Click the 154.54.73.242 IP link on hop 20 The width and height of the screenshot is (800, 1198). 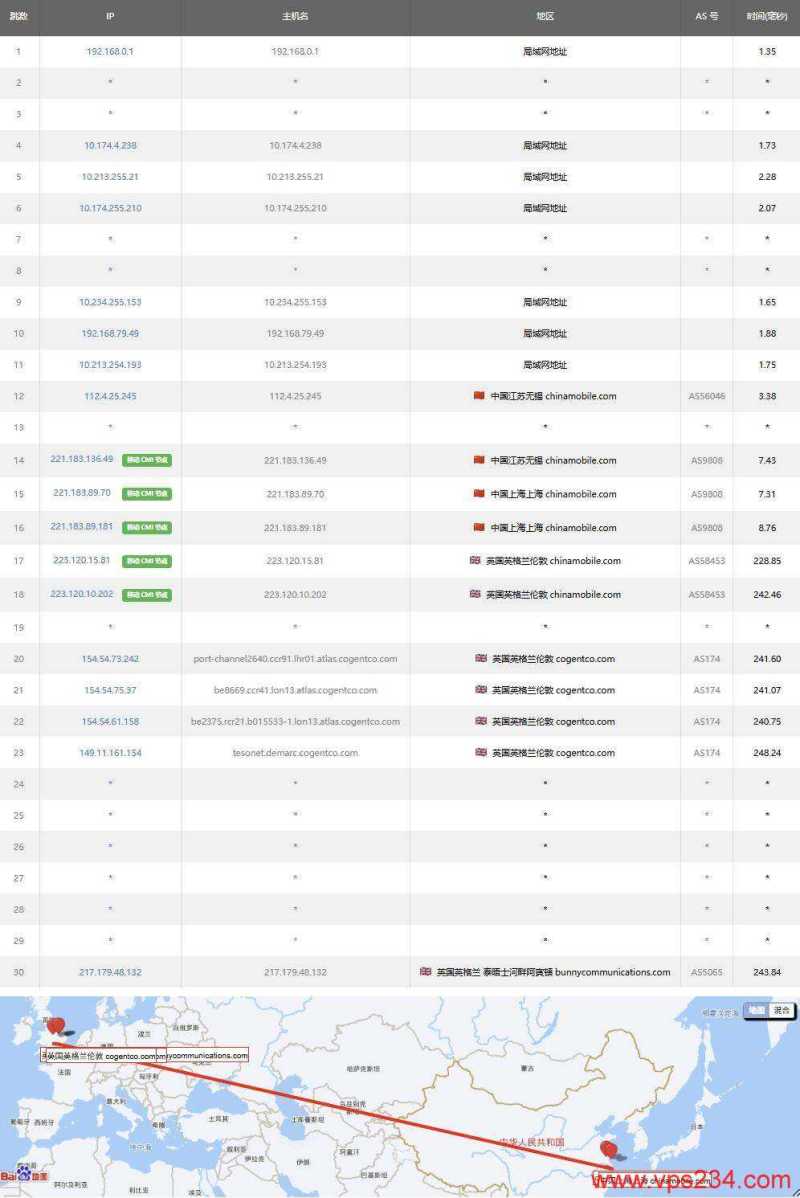tap(109, 658)
